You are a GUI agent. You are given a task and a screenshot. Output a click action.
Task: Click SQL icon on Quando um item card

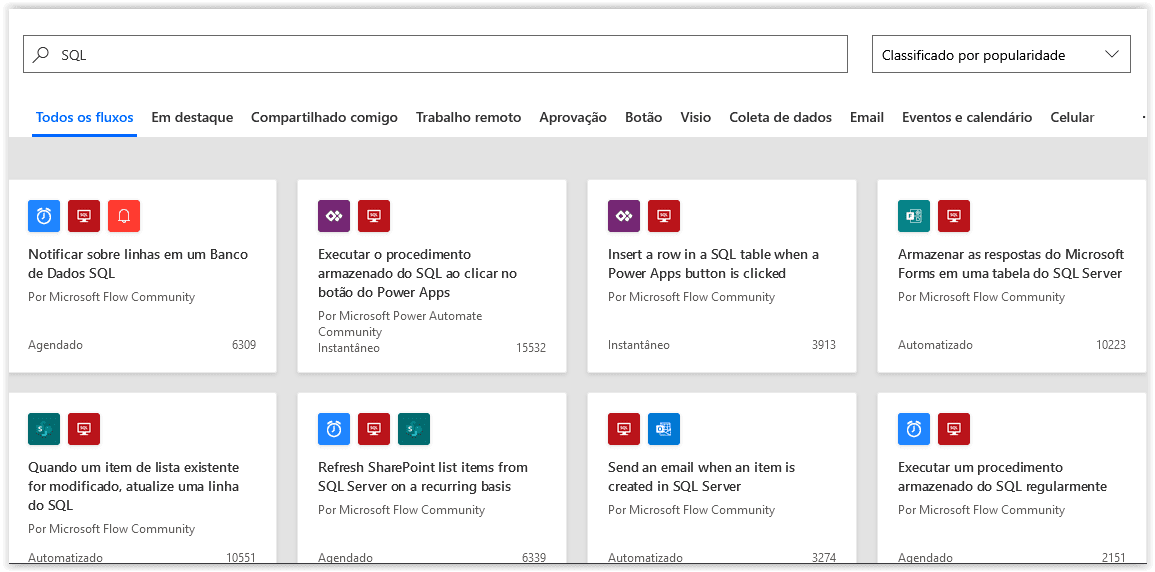click(84, 428)
